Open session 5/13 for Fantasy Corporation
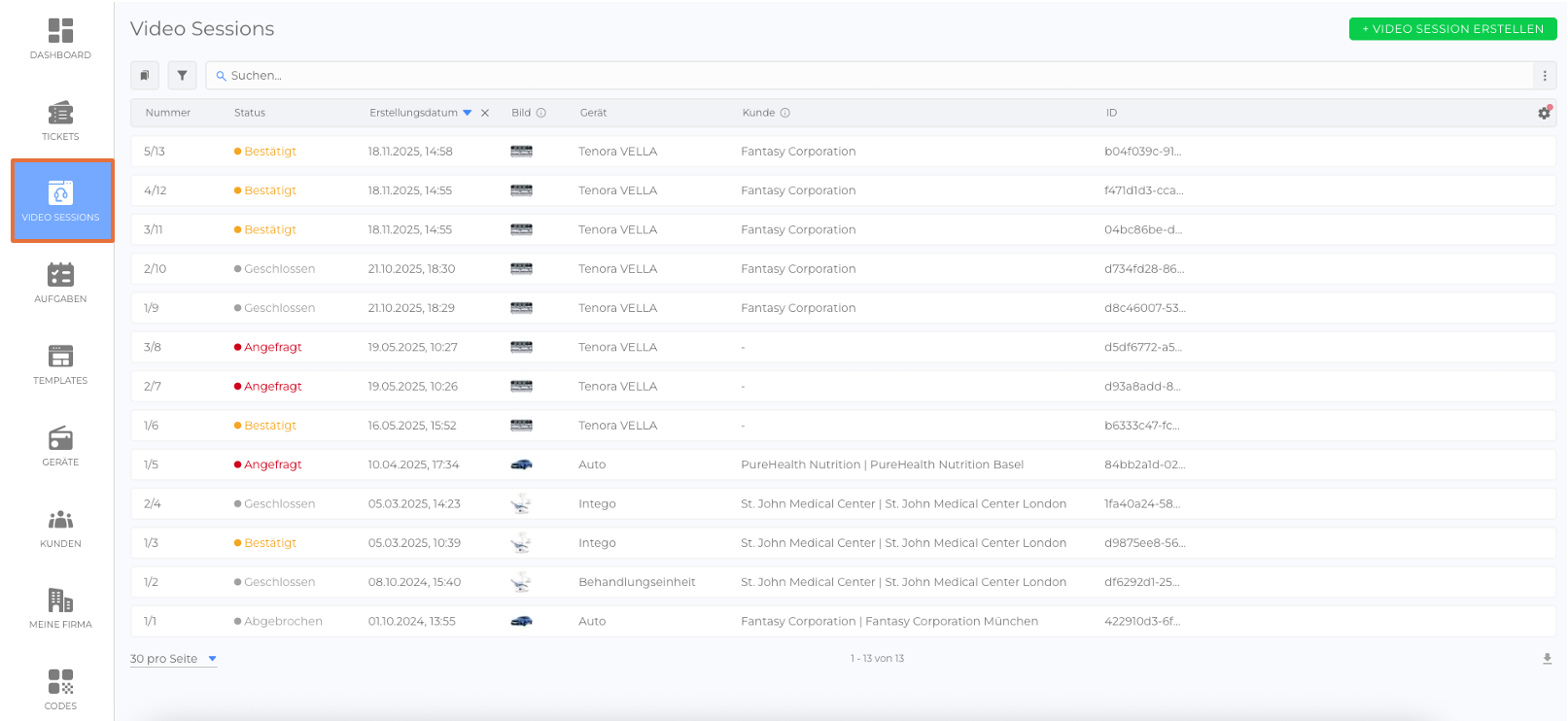Viewport: 1568px width, 721px height. (x=797, y=152)
